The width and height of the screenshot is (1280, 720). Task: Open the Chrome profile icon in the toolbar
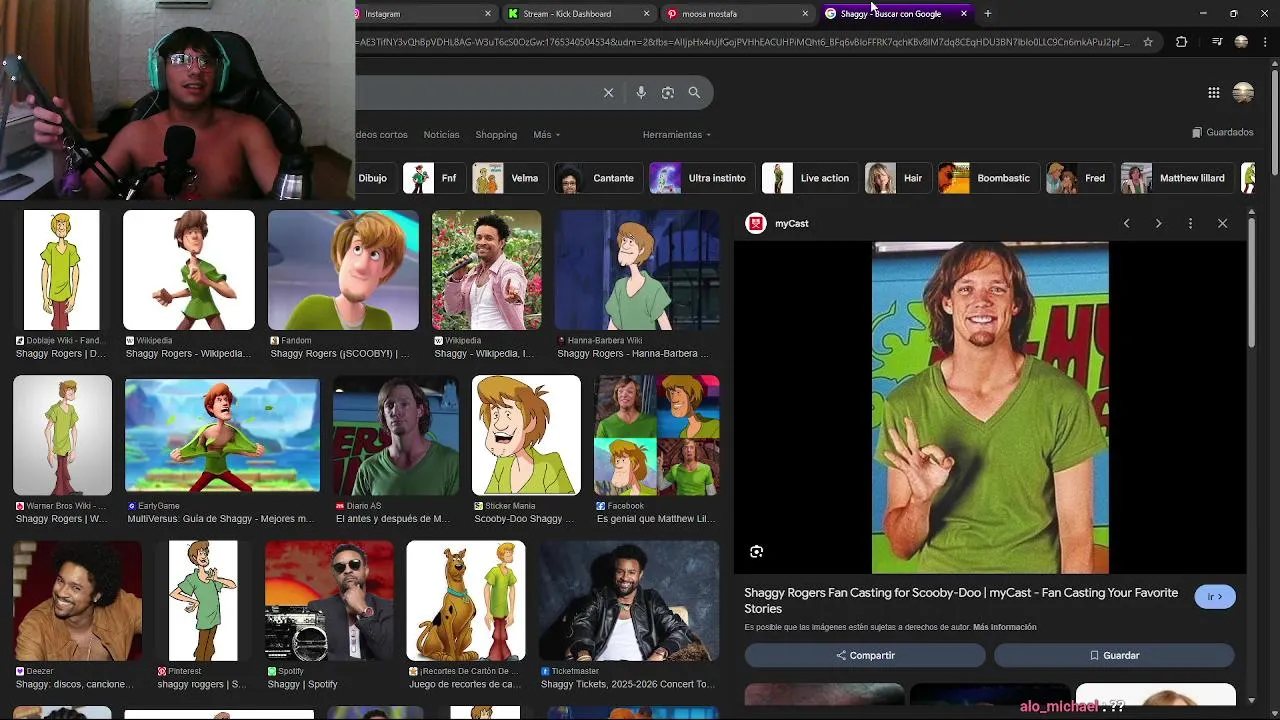[1241, 42]
